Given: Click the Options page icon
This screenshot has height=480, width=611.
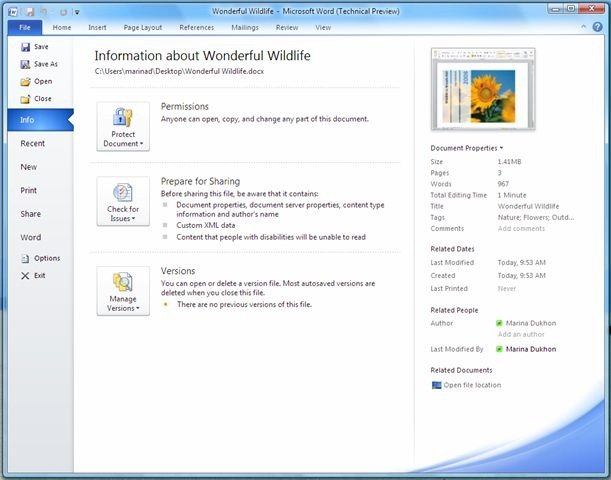Looking at the screenshot, I should [x=25, y=259].
